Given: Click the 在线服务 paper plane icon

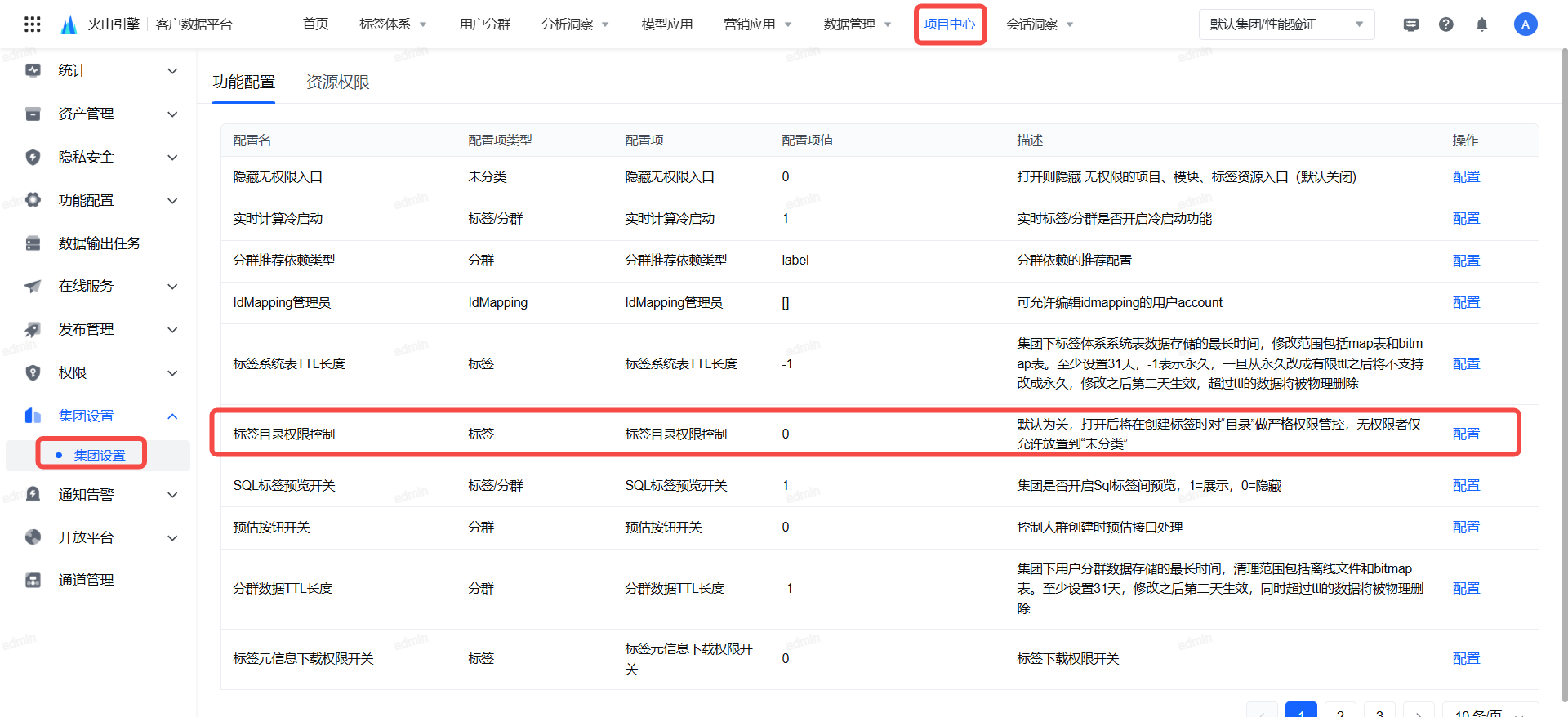Looking at the screenshot, I should pos(33,286).
